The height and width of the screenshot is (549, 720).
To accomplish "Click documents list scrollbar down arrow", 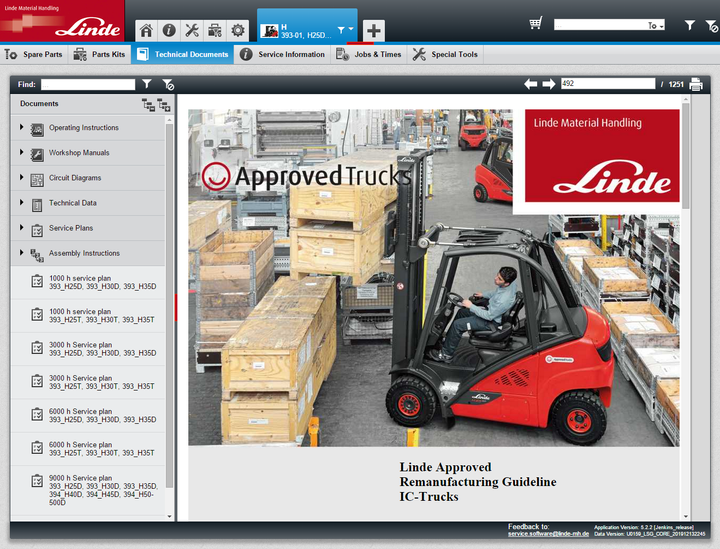I will pos(169,516).
